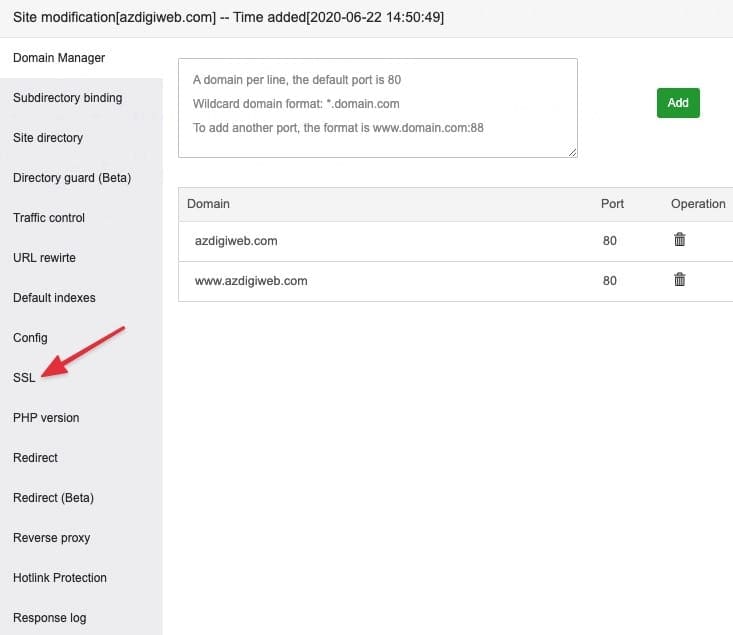Switch to Subdirectory binding tab
Screen dimensions: 733x635
67,98
